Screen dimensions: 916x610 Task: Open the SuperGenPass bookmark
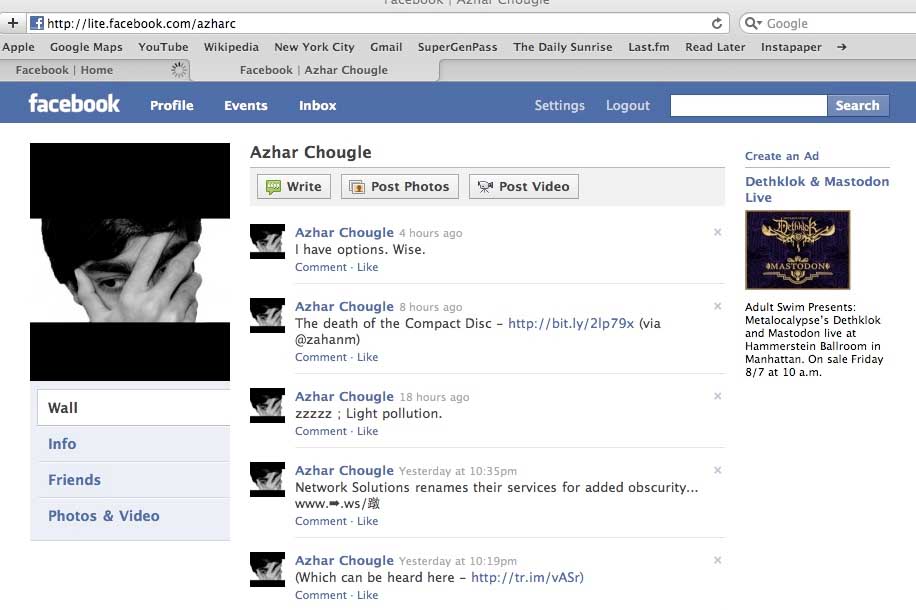[x=457, y=47]
